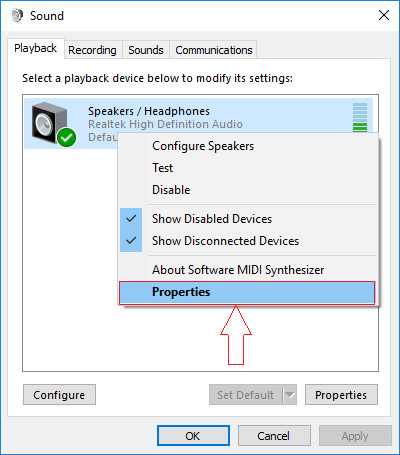Click the speaker device icon
This screenshot has width=400, height=455.
click(50, 123)
